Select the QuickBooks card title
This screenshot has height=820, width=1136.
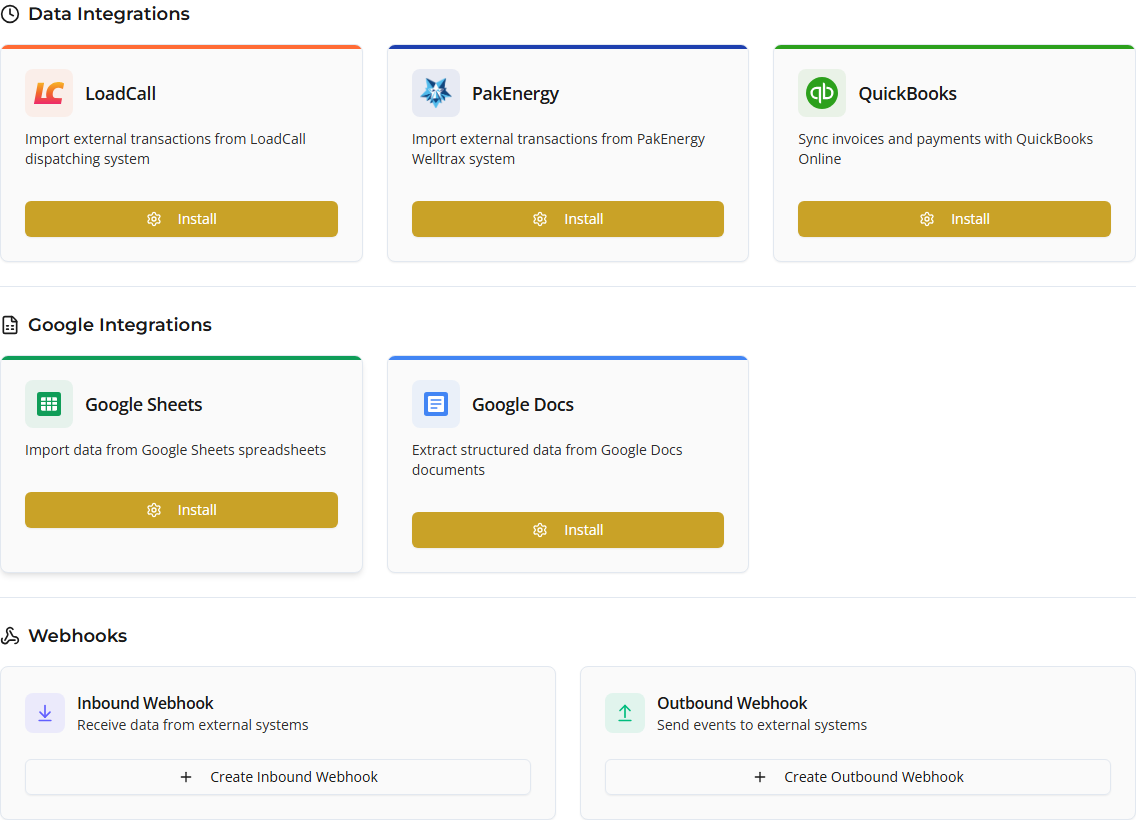pyautogui.click(x=908, y=93)
